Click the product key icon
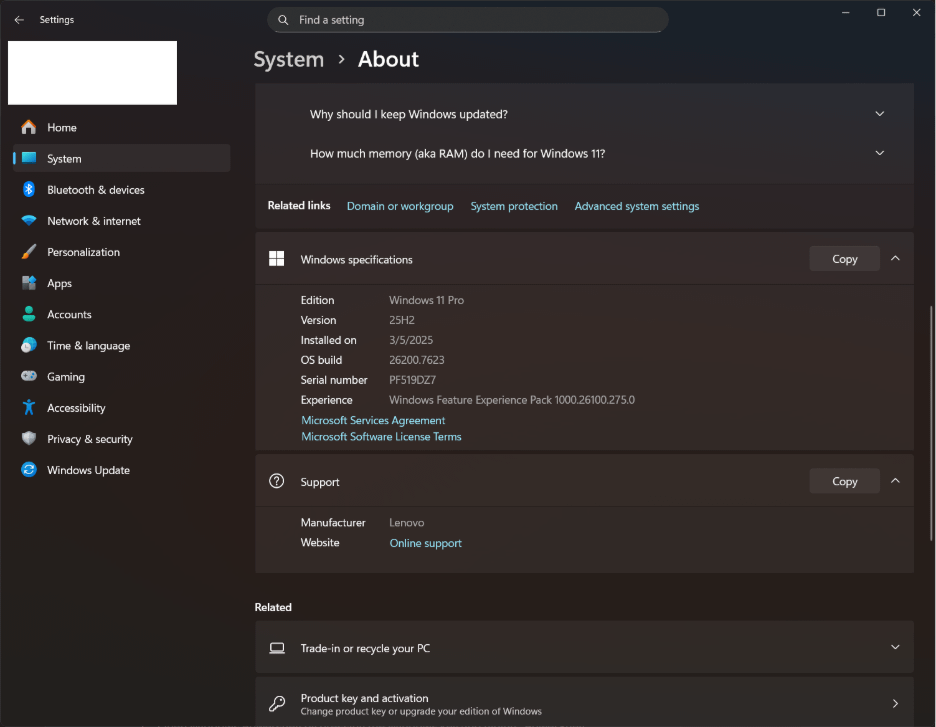Screen dimensions: 936x727 pyautogui.click(x=276, y=704)
